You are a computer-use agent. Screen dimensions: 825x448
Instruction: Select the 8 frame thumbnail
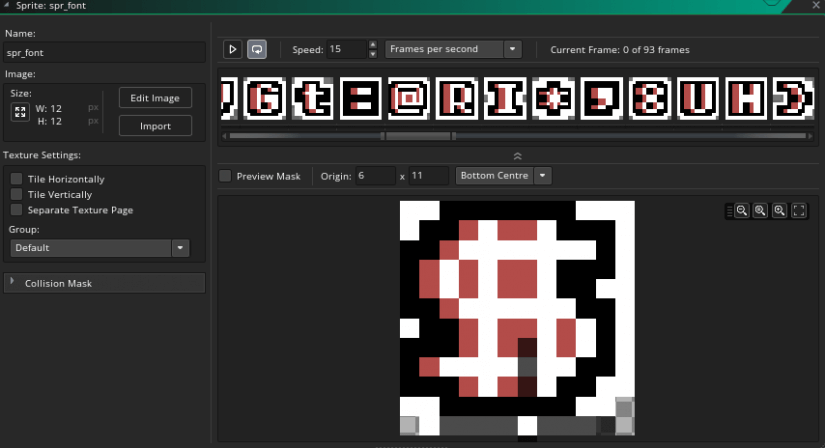coord(650,98)
